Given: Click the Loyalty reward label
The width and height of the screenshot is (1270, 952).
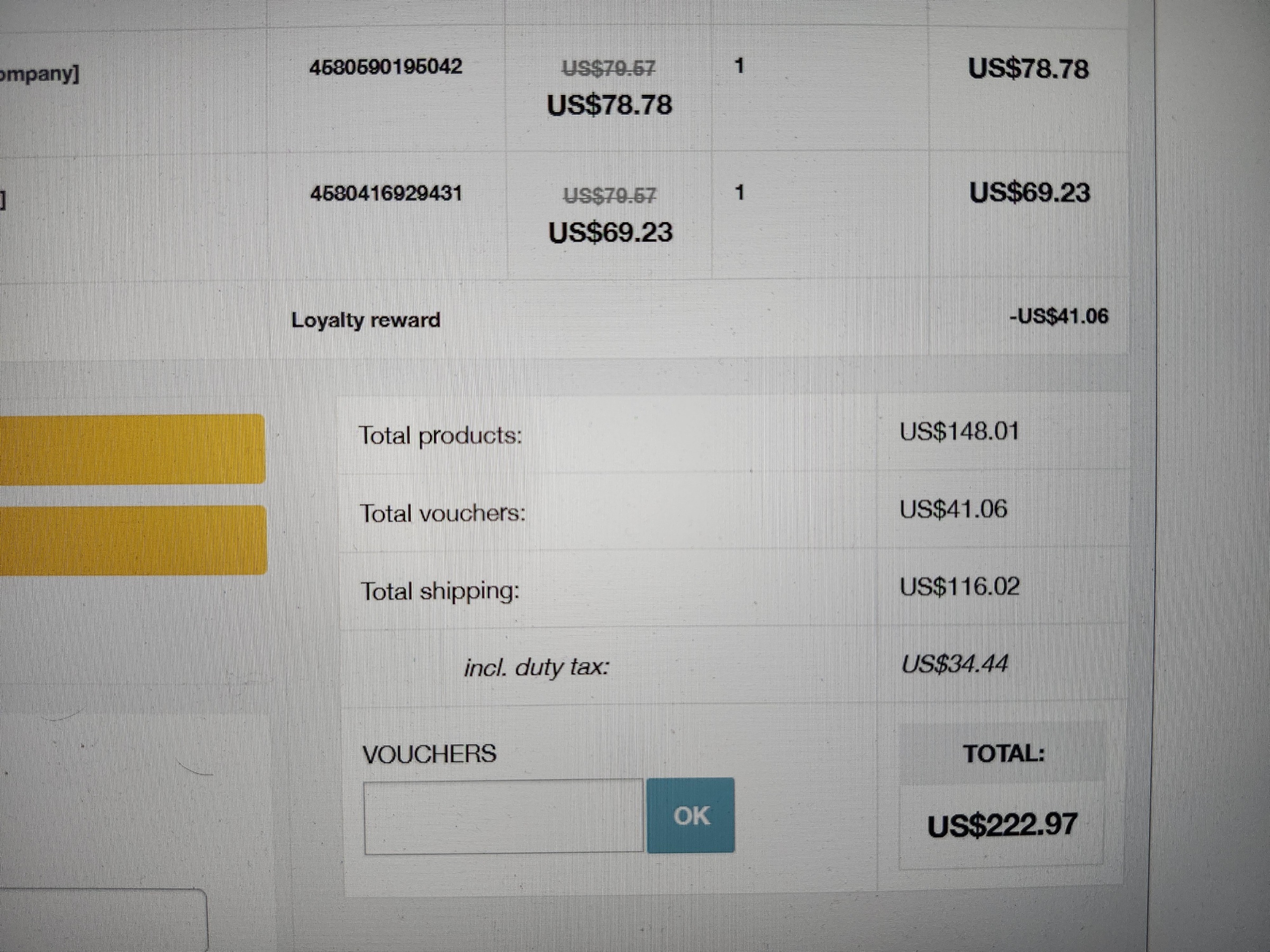Looking at the screenshot, I should pos(366,319).
